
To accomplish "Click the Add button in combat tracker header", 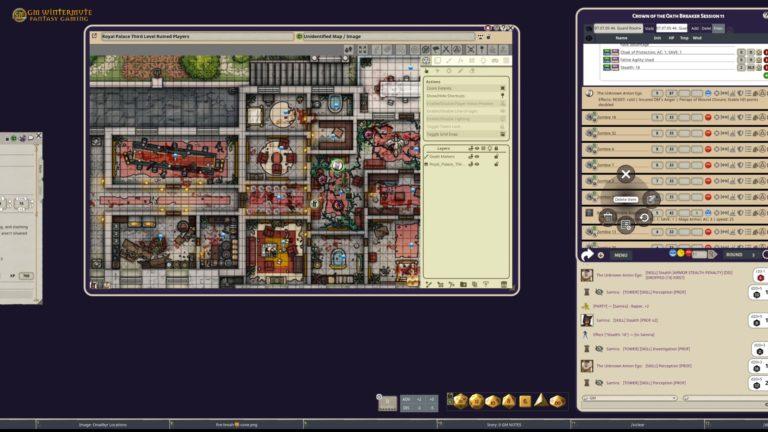I will tap(695, 28).
